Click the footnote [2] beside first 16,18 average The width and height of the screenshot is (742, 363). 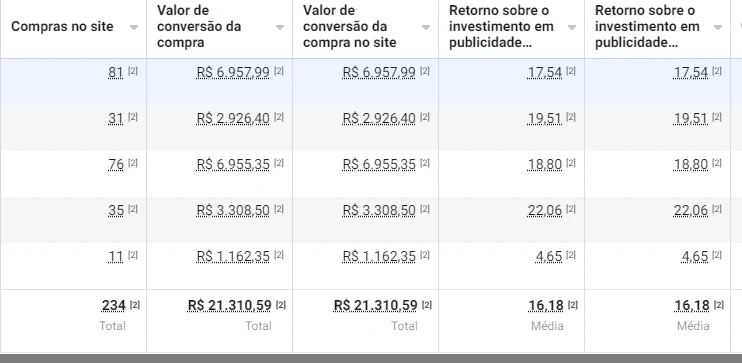(573, 305)
